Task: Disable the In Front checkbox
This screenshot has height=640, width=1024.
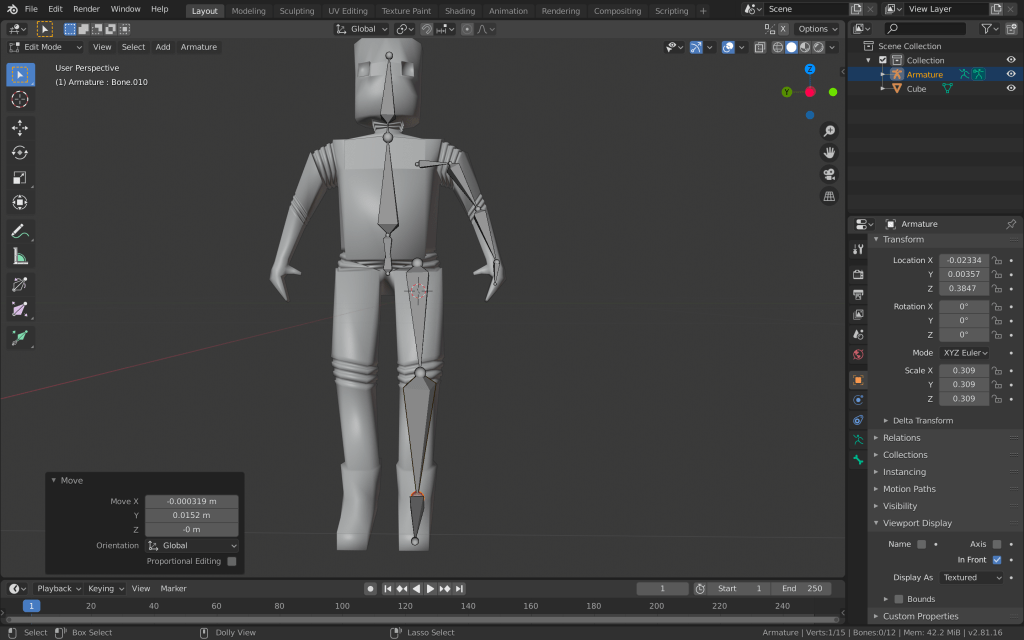Action: [996, 560]
